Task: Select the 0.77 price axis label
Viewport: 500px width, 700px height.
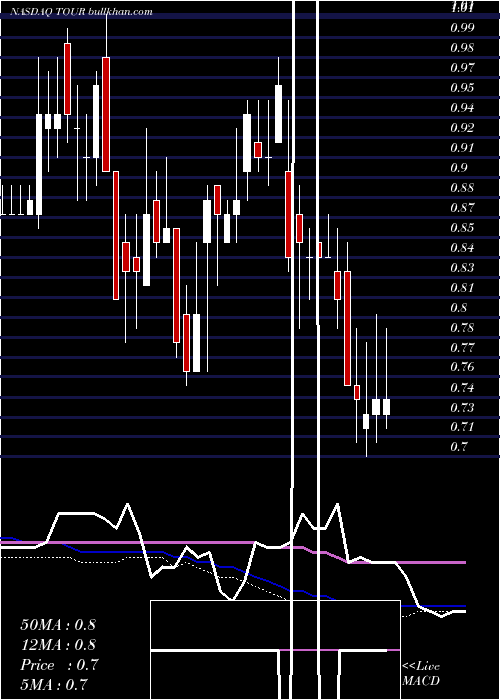Action: click(462, 347)
